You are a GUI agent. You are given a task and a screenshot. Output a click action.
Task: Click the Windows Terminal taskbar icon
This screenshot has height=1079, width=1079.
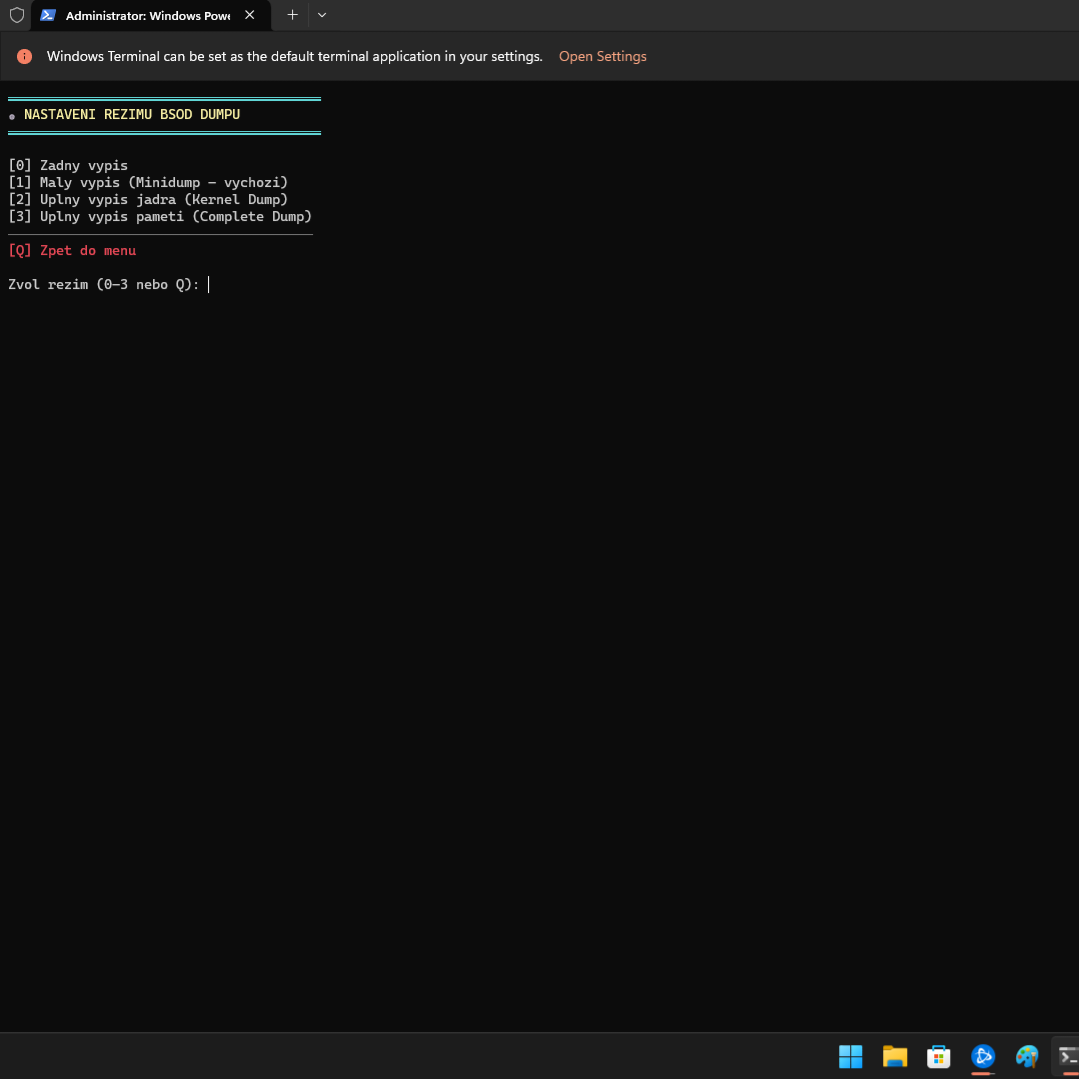tap(1068, 1056)
